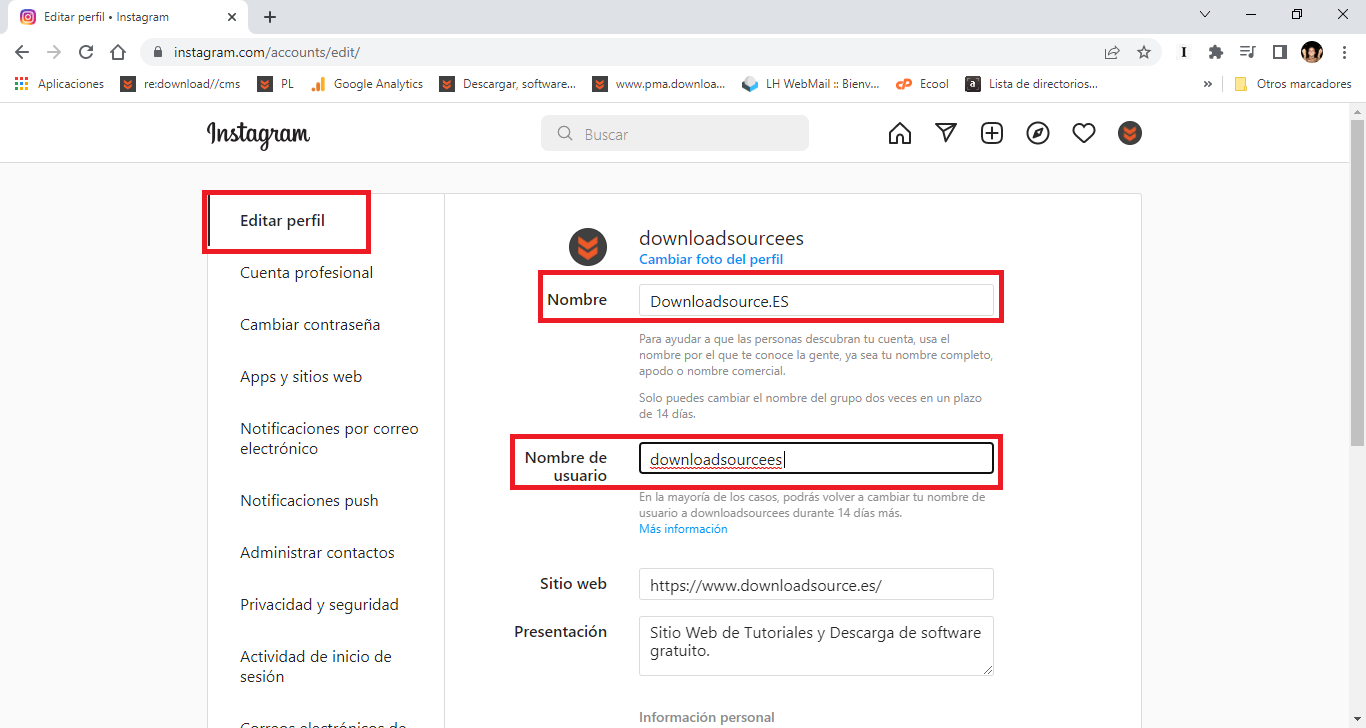Image resolution: width=1366 pixels, height=728 pixels.
Task: Click downloadsourcees username heading
Action: coord(721,238)
